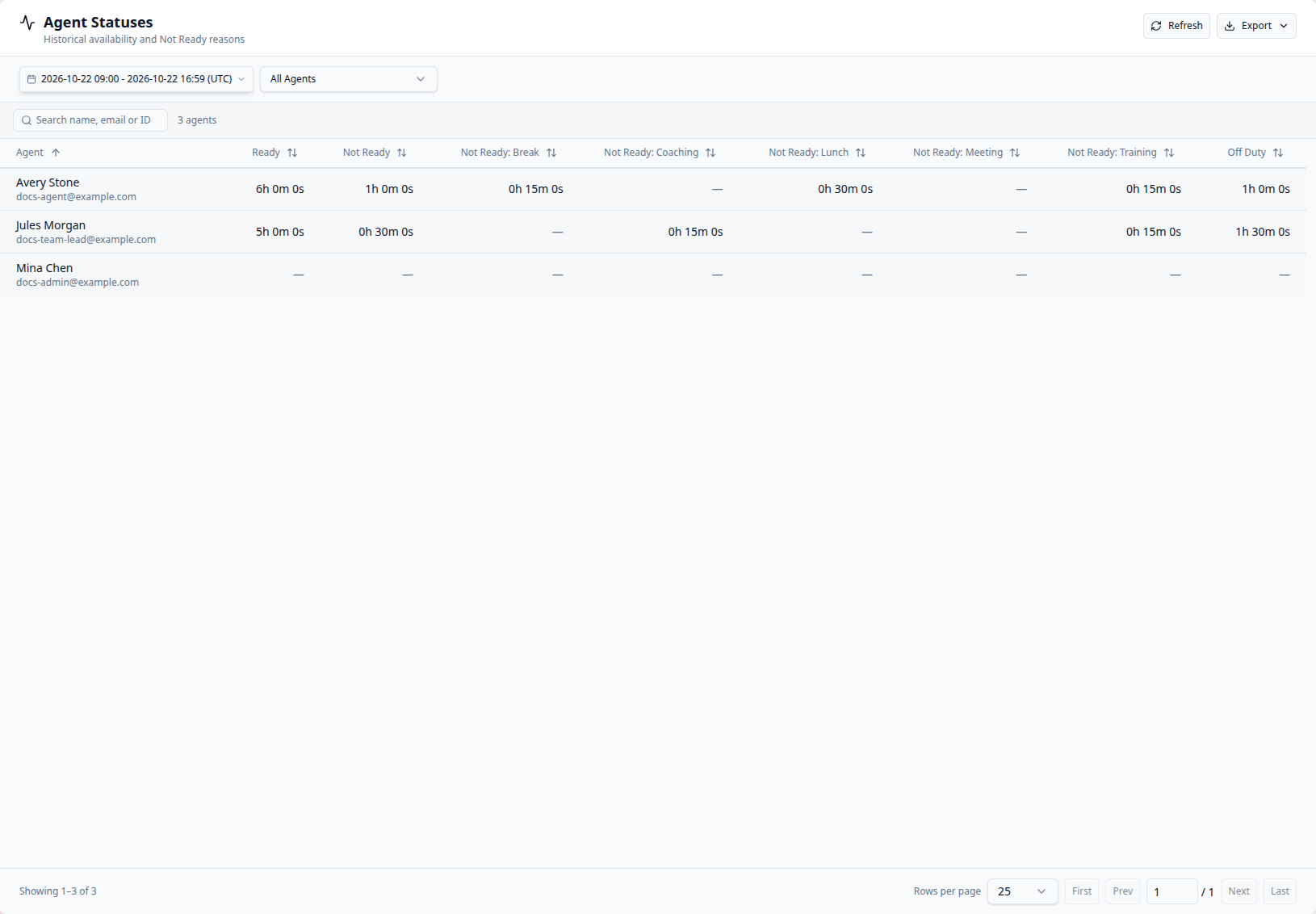
Task: Sort by Not Ready: Meeting arrows icon
Action: point(1015,153)
